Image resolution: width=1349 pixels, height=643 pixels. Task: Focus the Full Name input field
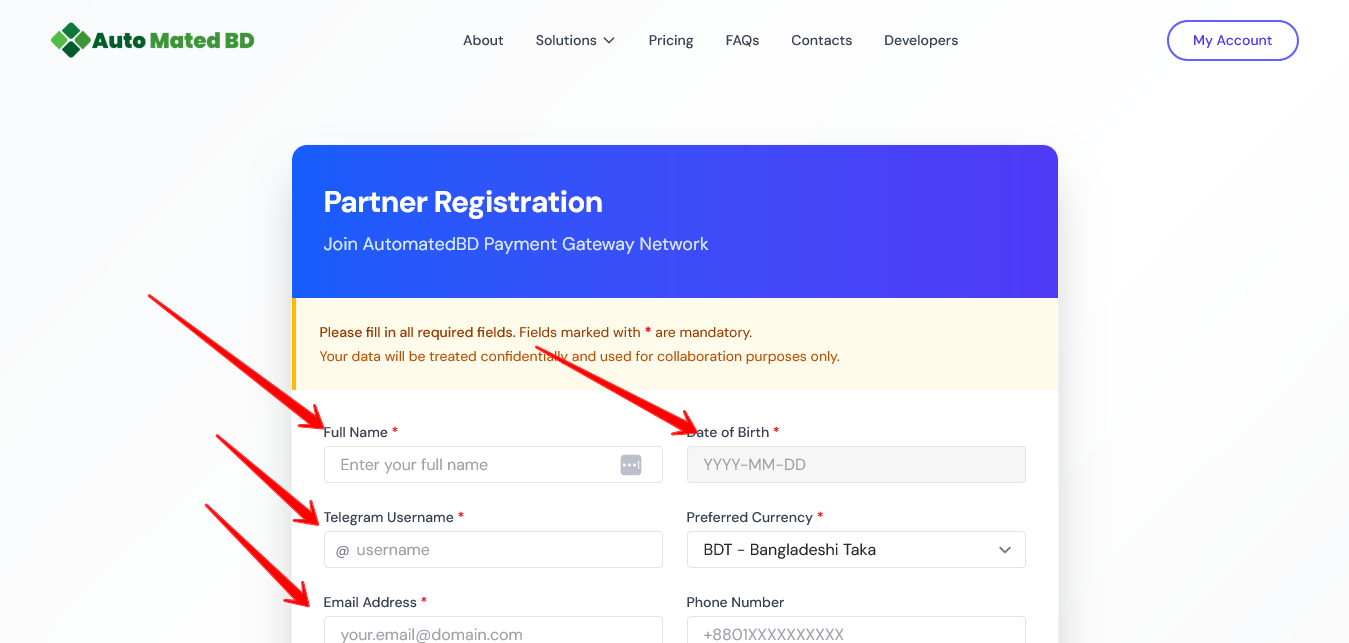coord(470,465)
